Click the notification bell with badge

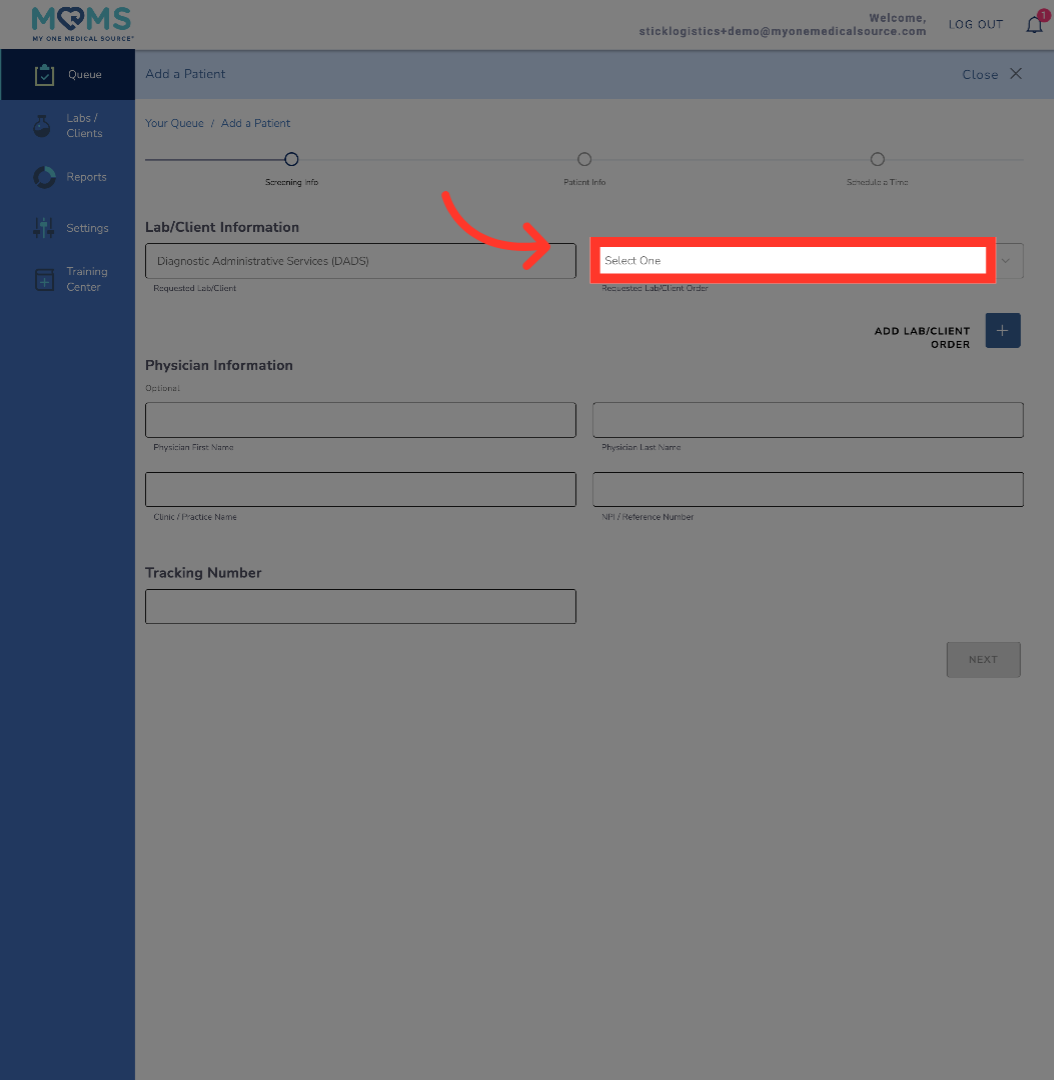pos(1034,24)
